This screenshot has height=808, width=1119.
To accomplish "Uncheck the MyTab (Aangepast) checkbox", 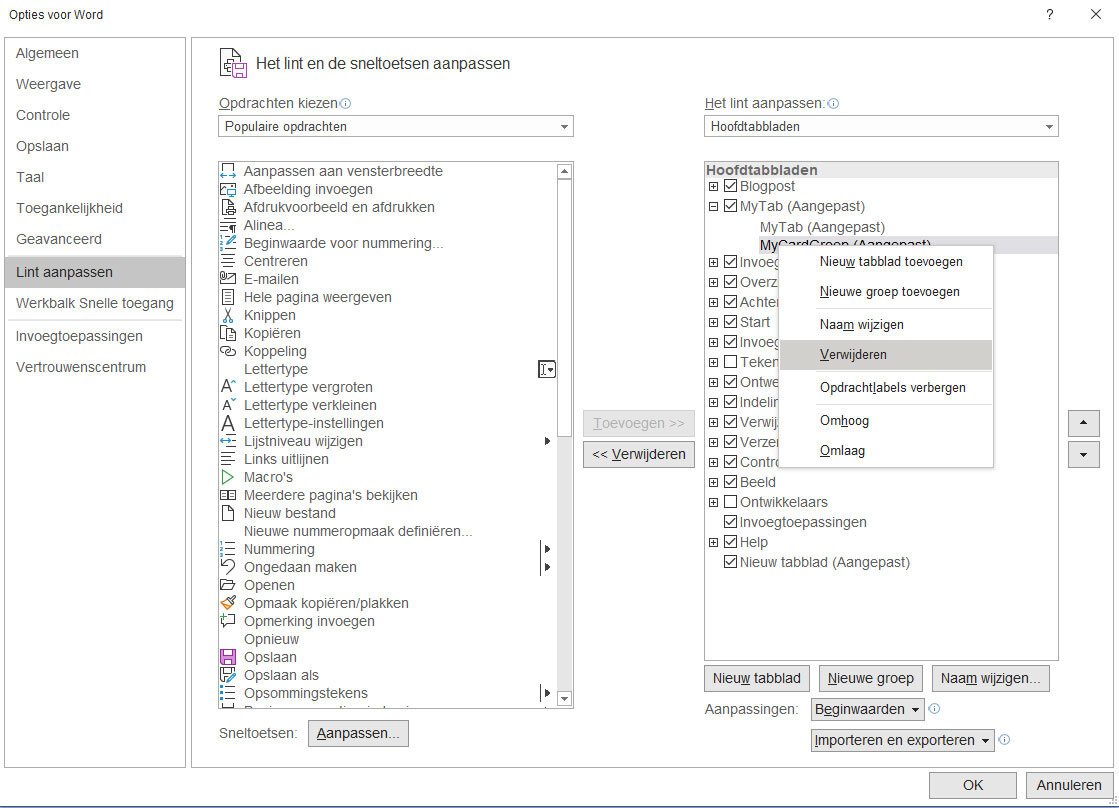I will click(730, 206).
